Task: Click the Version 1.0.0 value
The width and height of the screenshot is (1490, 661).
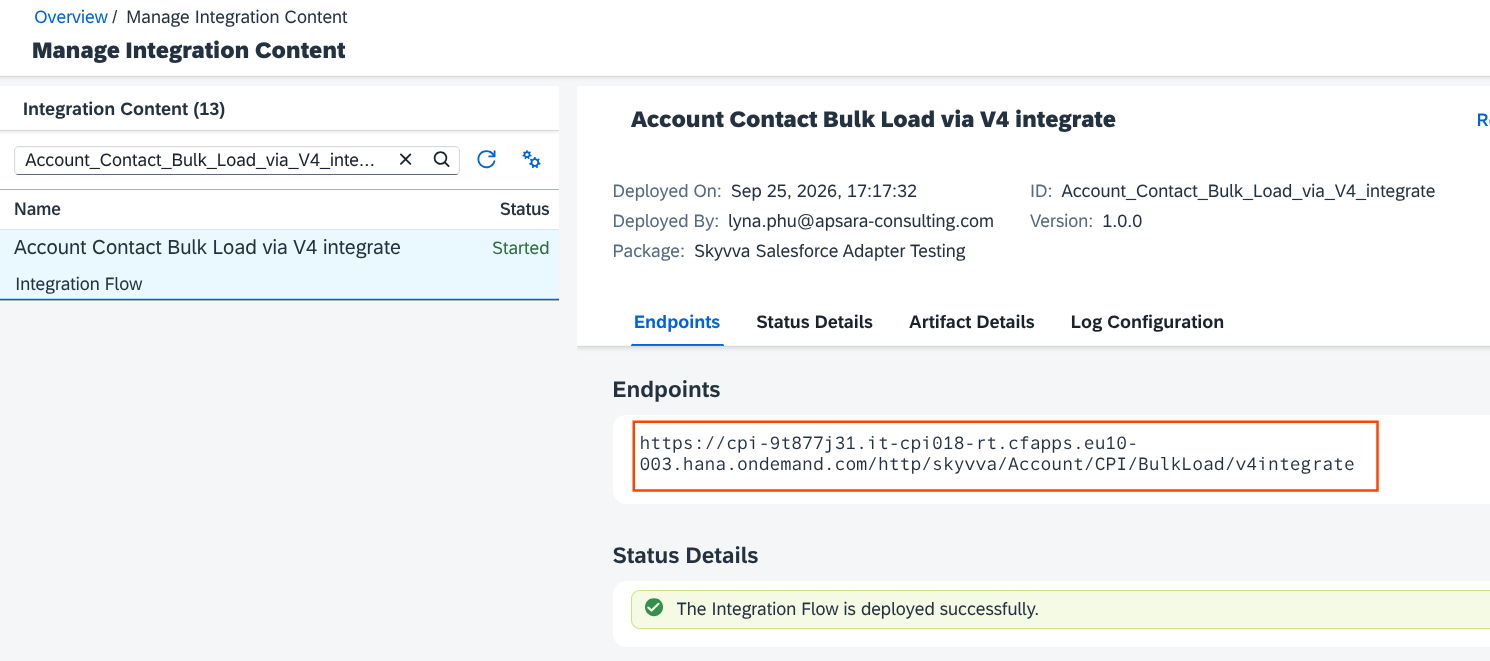Action: 1122,221
